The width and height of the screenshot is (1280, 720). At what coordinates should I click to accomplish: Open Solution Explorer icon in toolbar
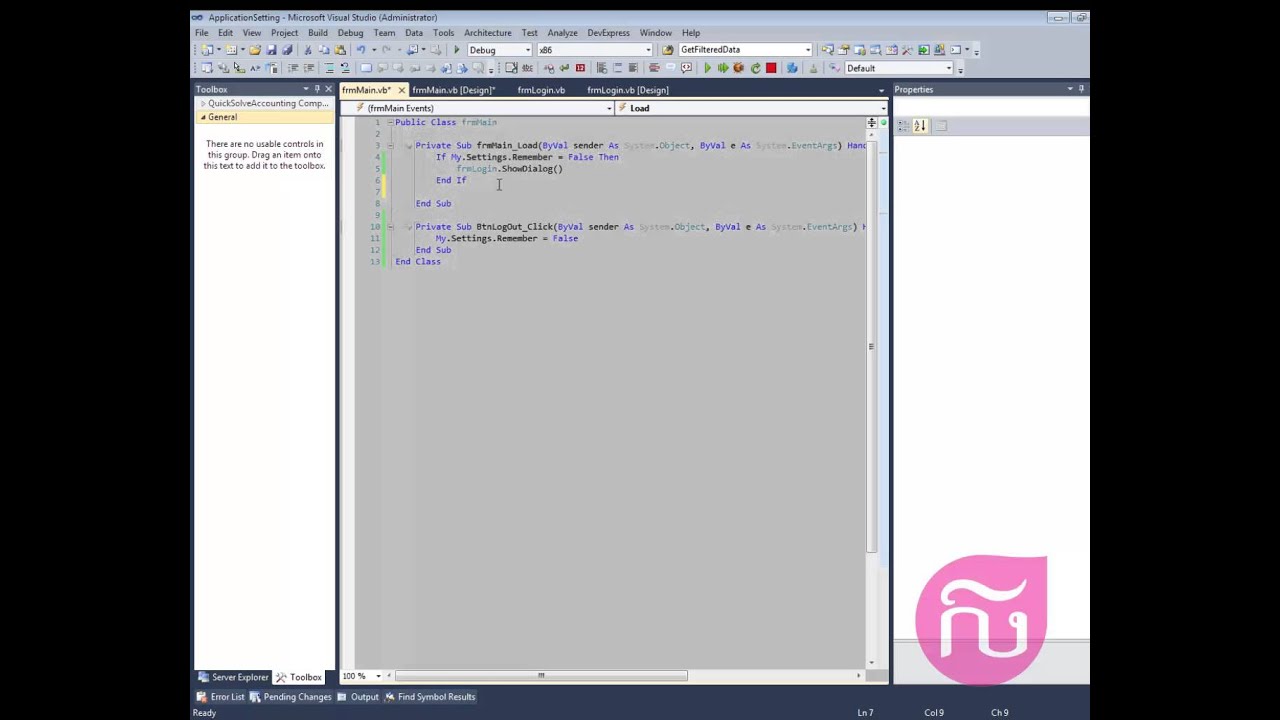coord(828,50)
